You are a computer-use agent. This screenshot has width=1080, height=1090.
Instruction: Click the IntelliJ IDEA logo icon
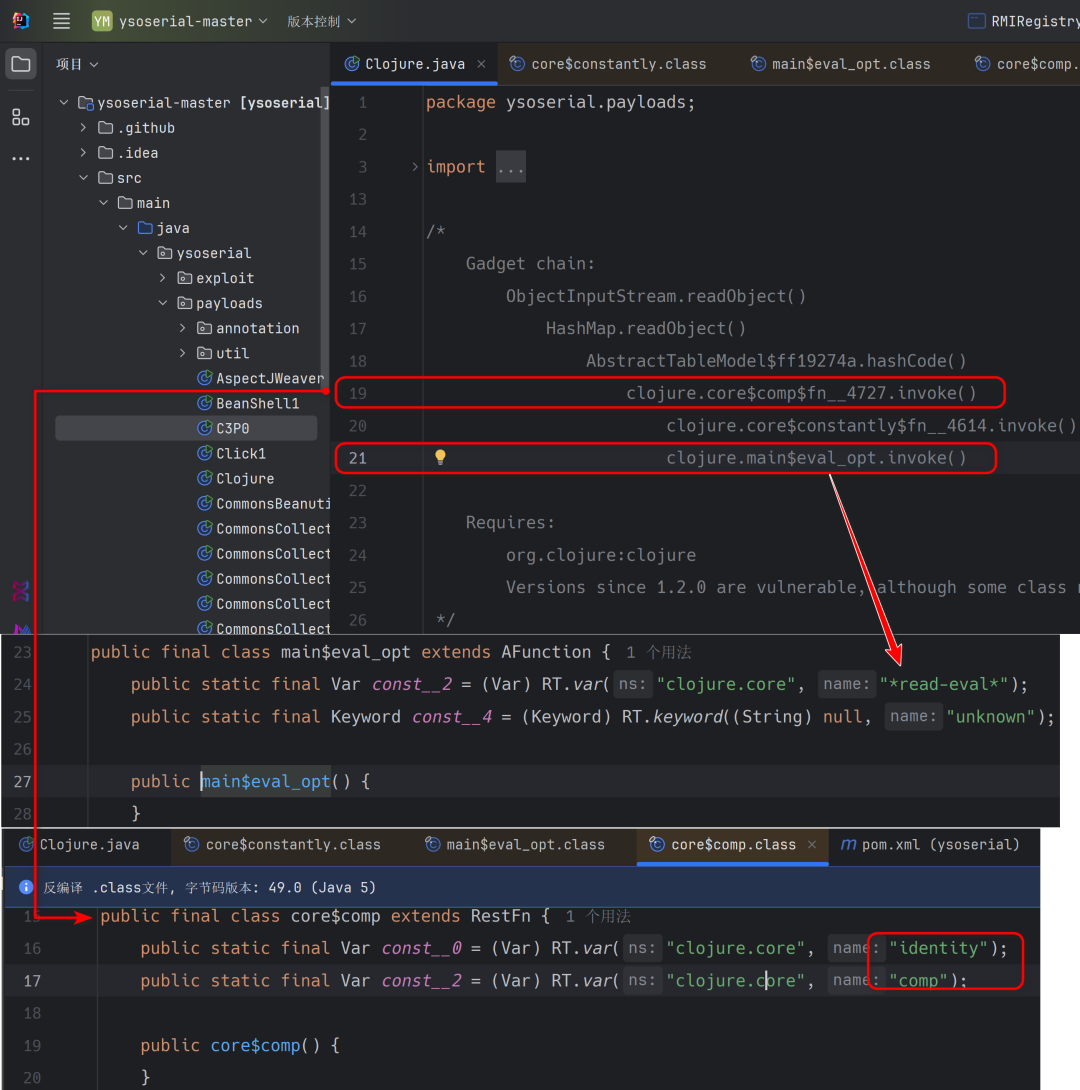(21, 21)
